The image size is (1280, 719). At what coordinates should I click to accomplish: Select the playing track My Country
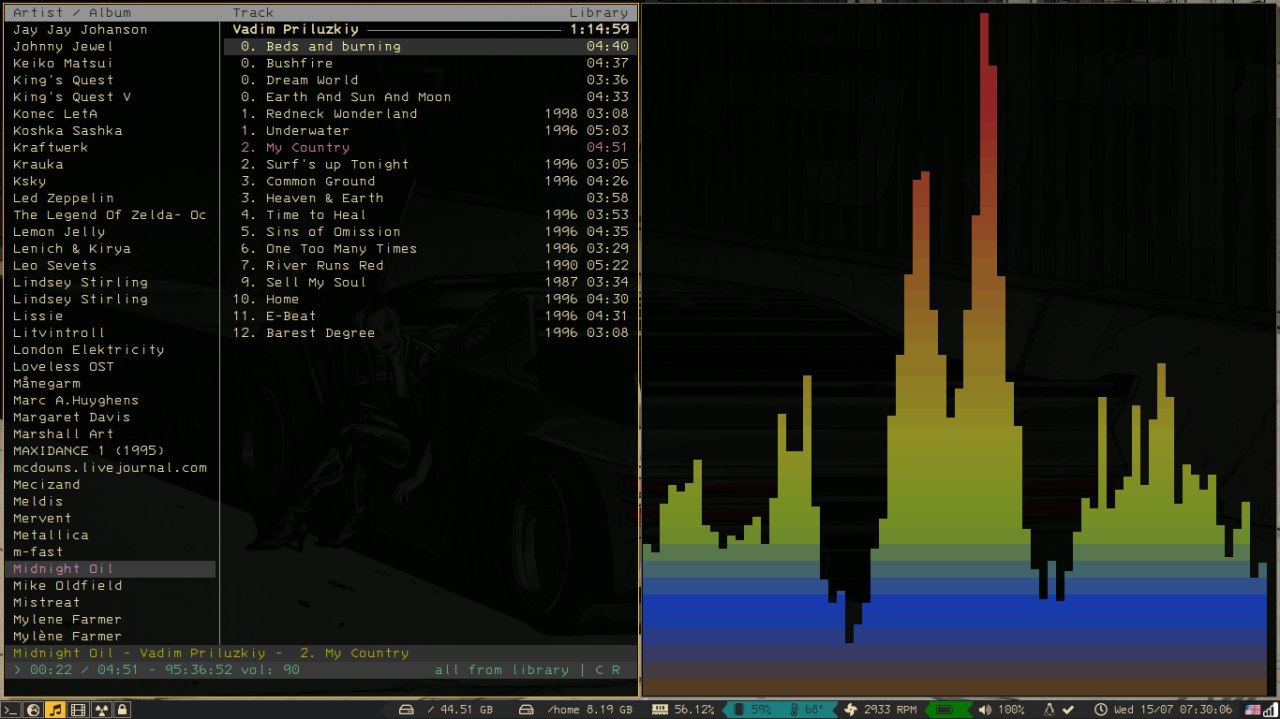430,148
